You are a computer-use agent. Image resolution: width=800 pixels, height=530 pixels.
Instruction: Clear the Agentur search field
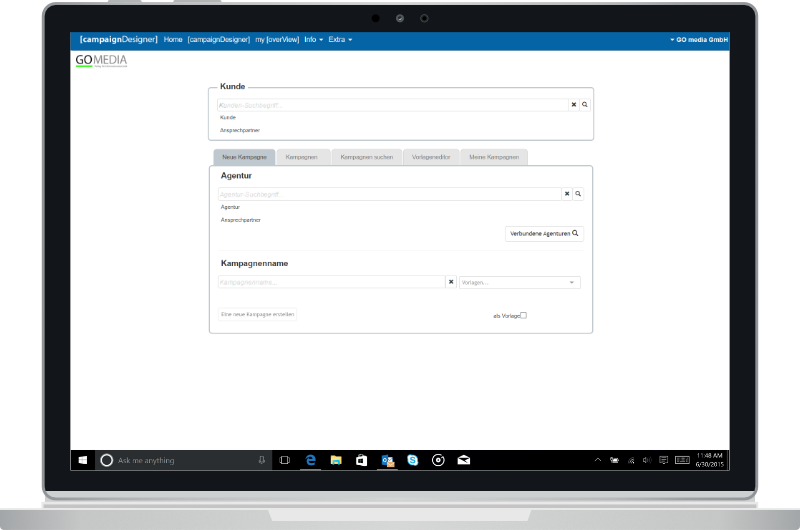click(567, 194)
